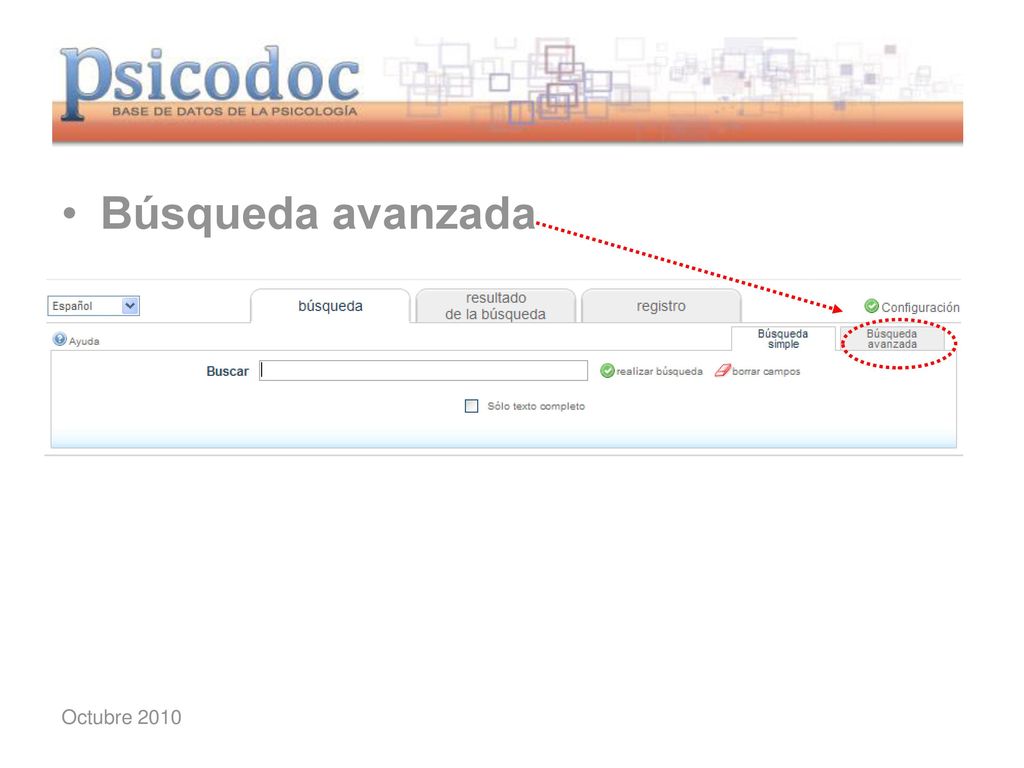Click the red eraser borrar campos icon
Image resolution: width=1024 pixels, height=768 pixels.
tap(722, 371)
